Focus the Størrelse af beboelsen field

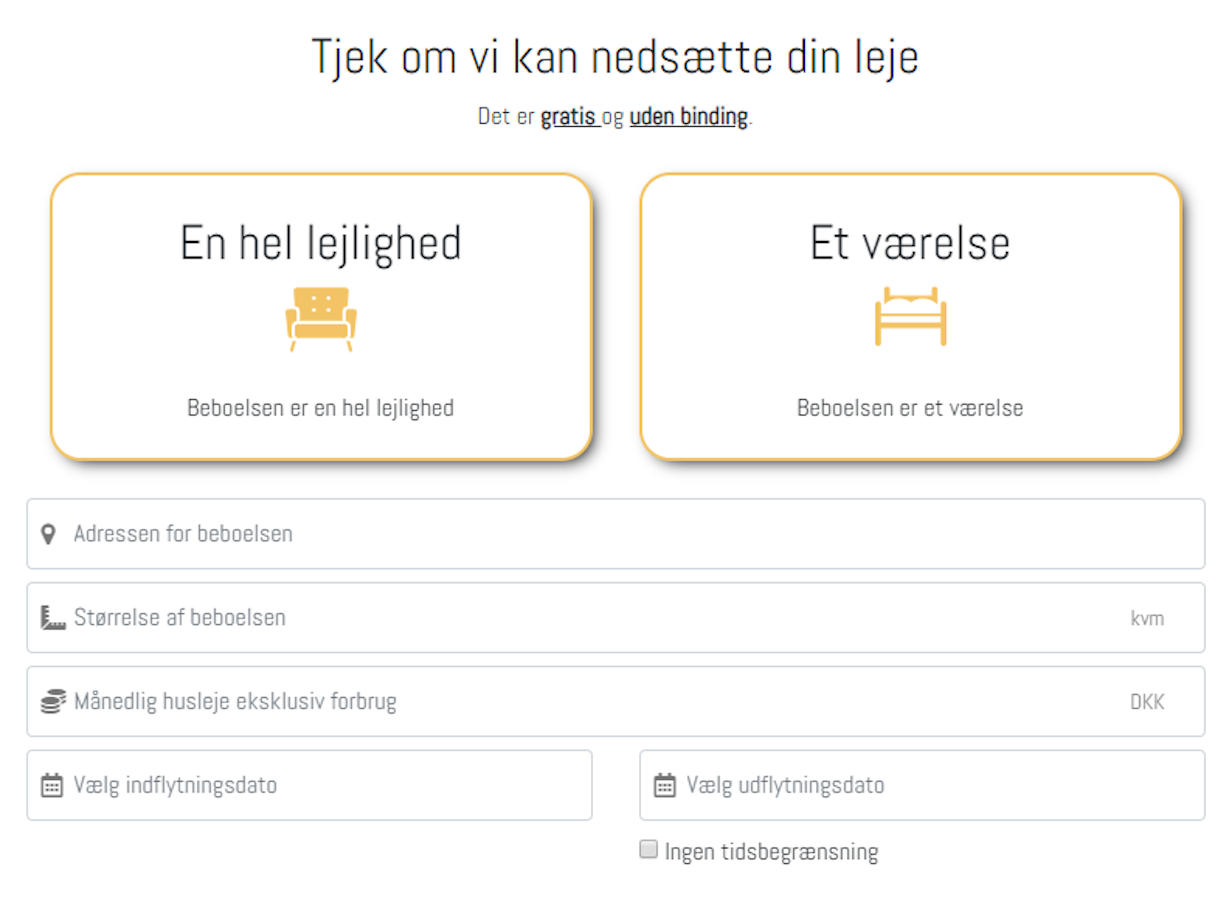(590, 618)
